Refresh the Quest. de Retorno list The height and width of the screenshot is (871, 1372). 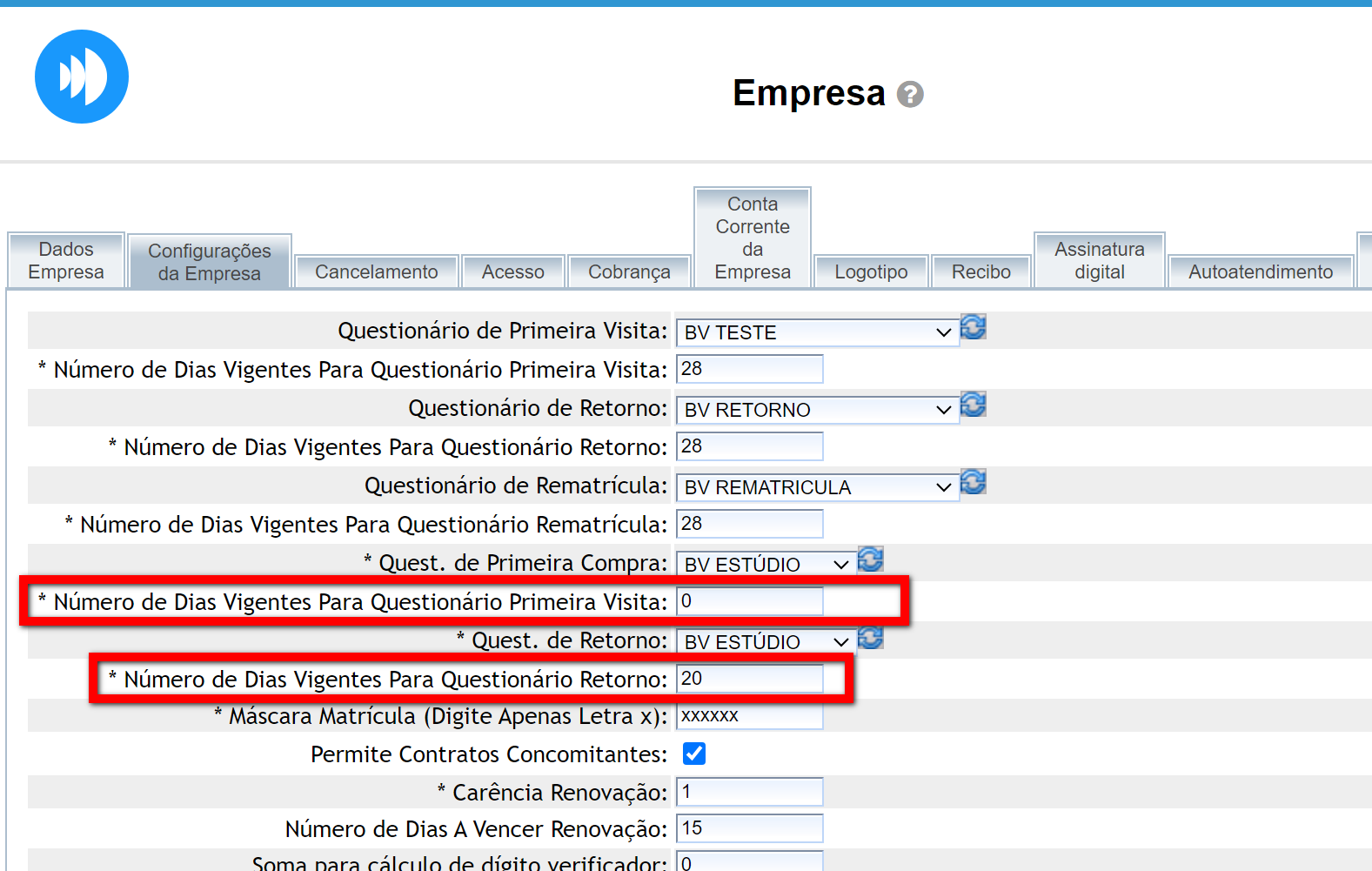(870, 638)
